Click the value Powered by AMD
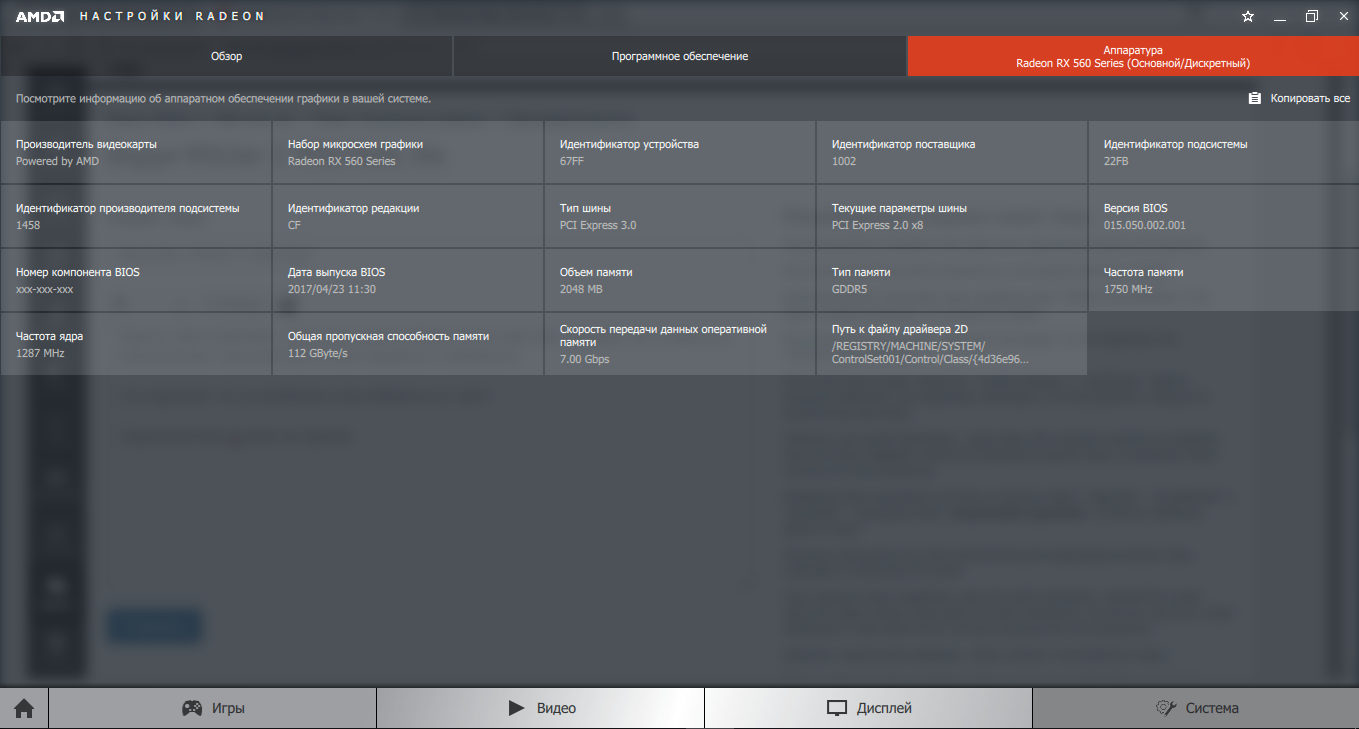 click(x=57, y=161)
